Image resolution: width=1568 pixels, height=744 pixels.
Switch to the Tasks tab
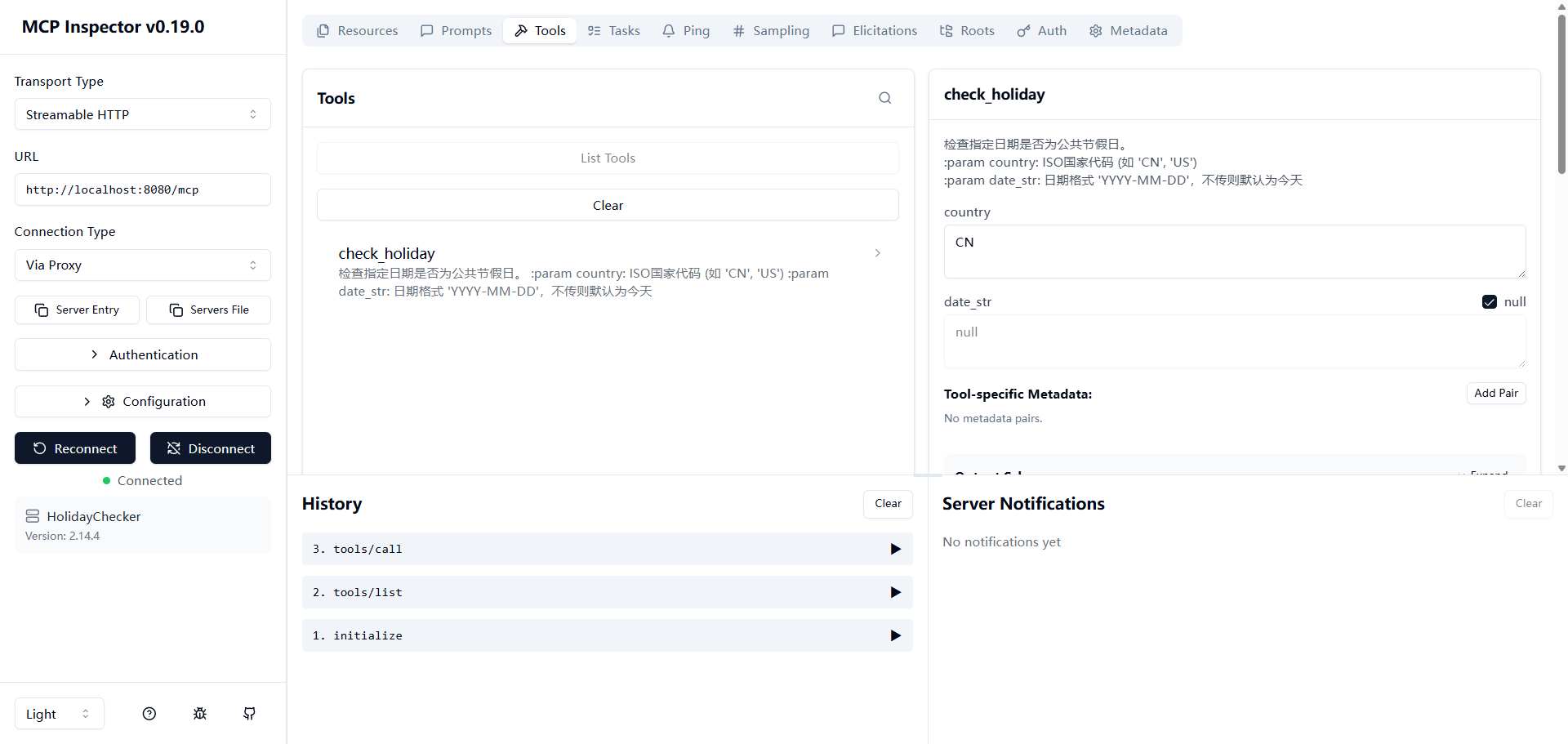point(614,31)
